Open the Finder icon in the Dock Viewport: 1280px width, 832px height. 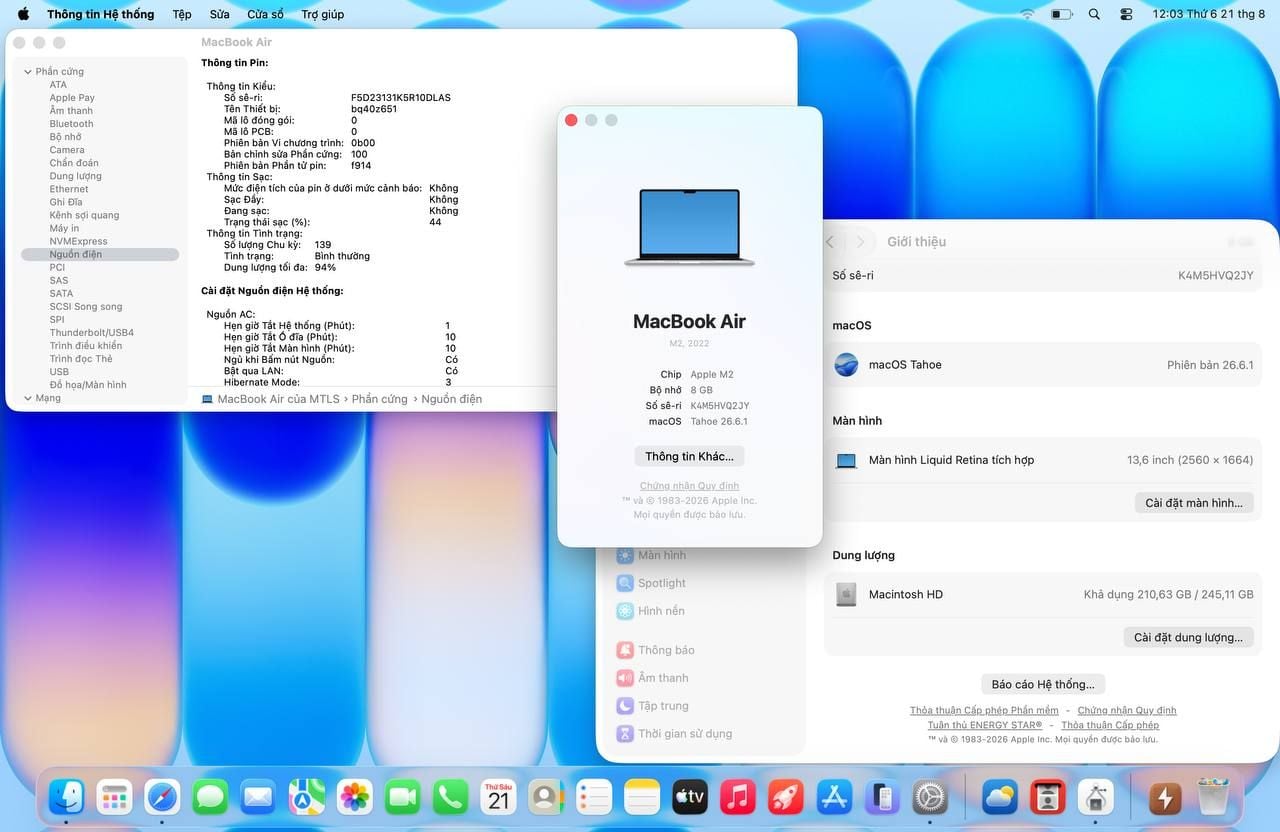(x=67, y=797)
